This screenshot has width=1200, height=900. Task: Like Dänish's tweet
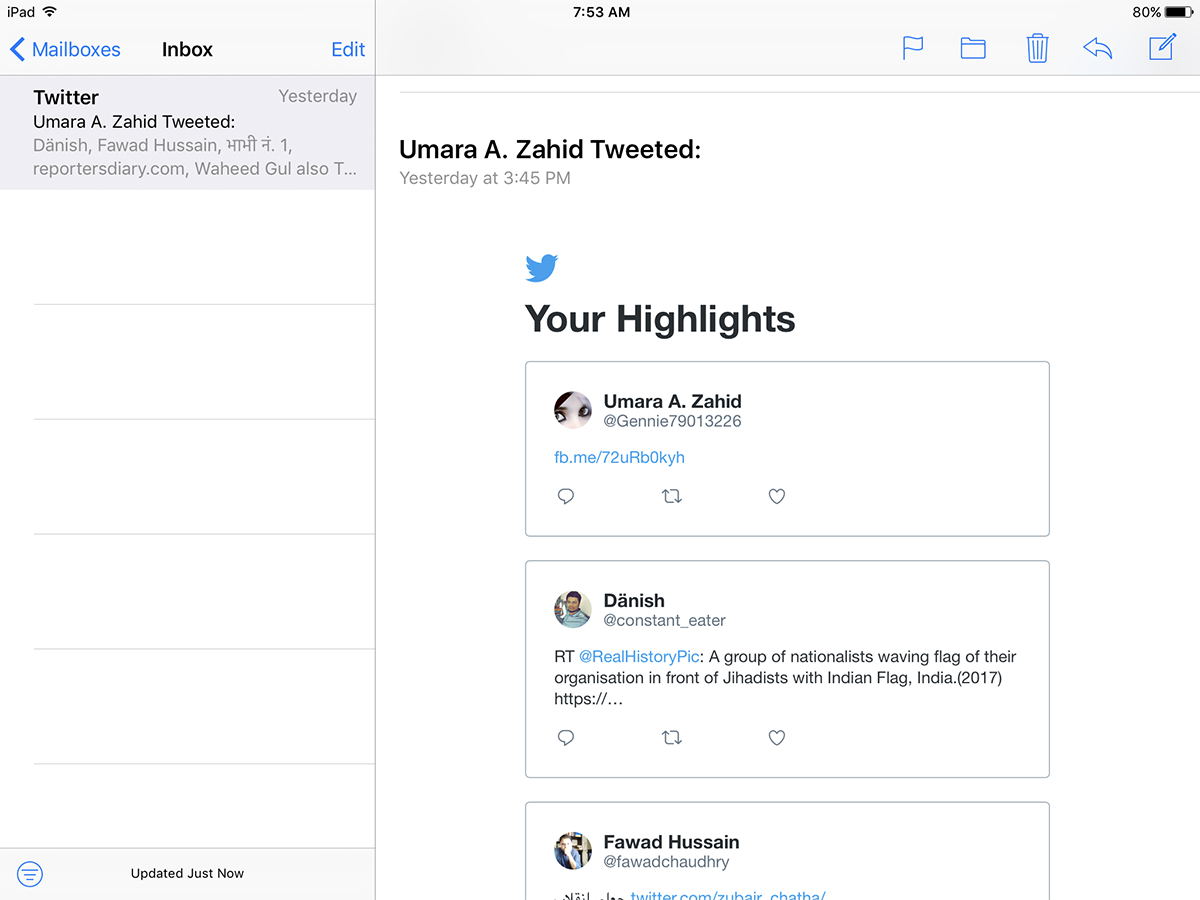(x=777, y=738)
